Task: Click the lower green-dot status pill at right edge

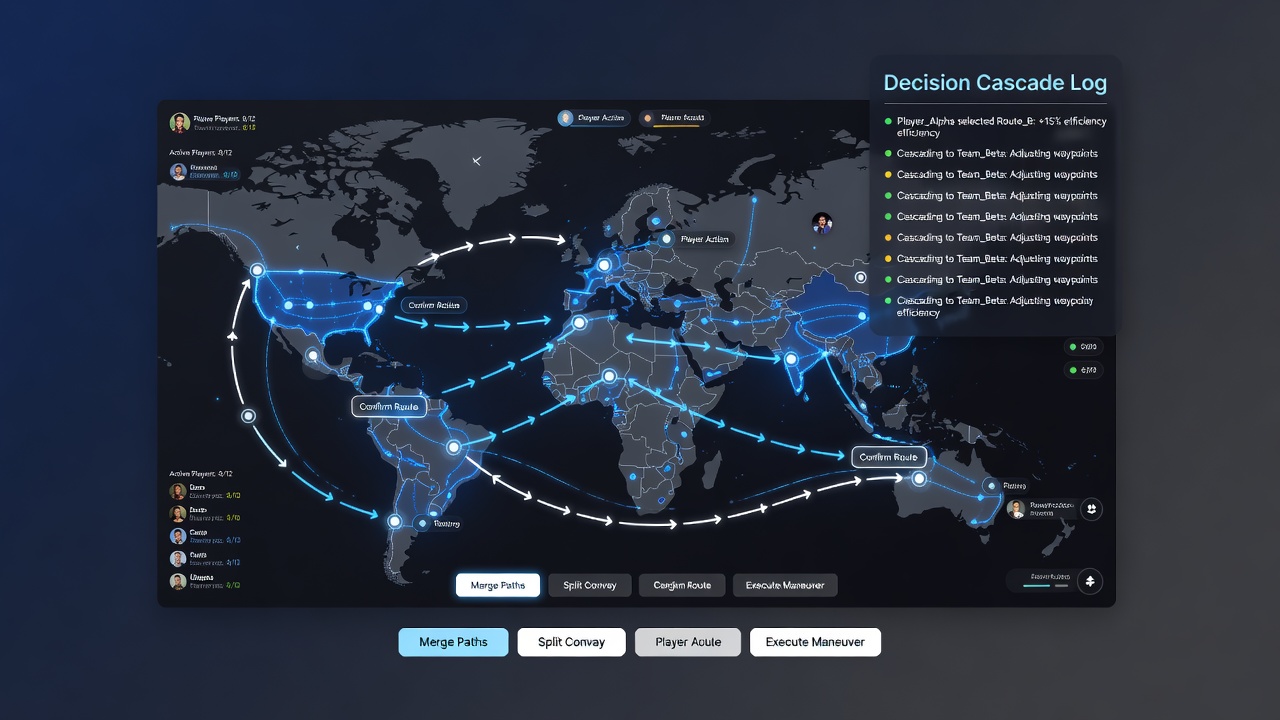Action: point(1083,370)
